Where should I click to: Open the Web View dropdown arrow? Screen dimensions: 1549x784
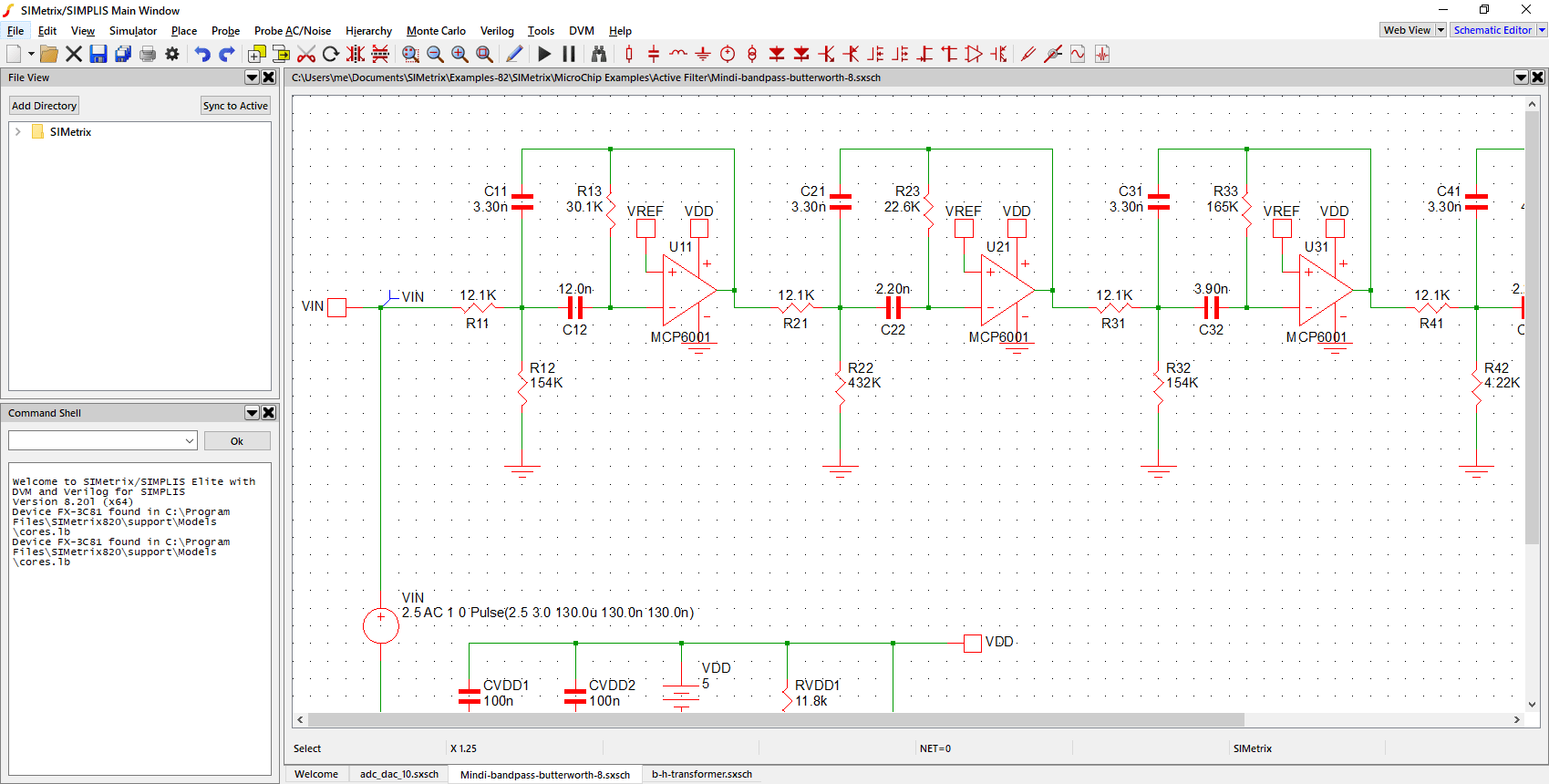[1441, 30]
